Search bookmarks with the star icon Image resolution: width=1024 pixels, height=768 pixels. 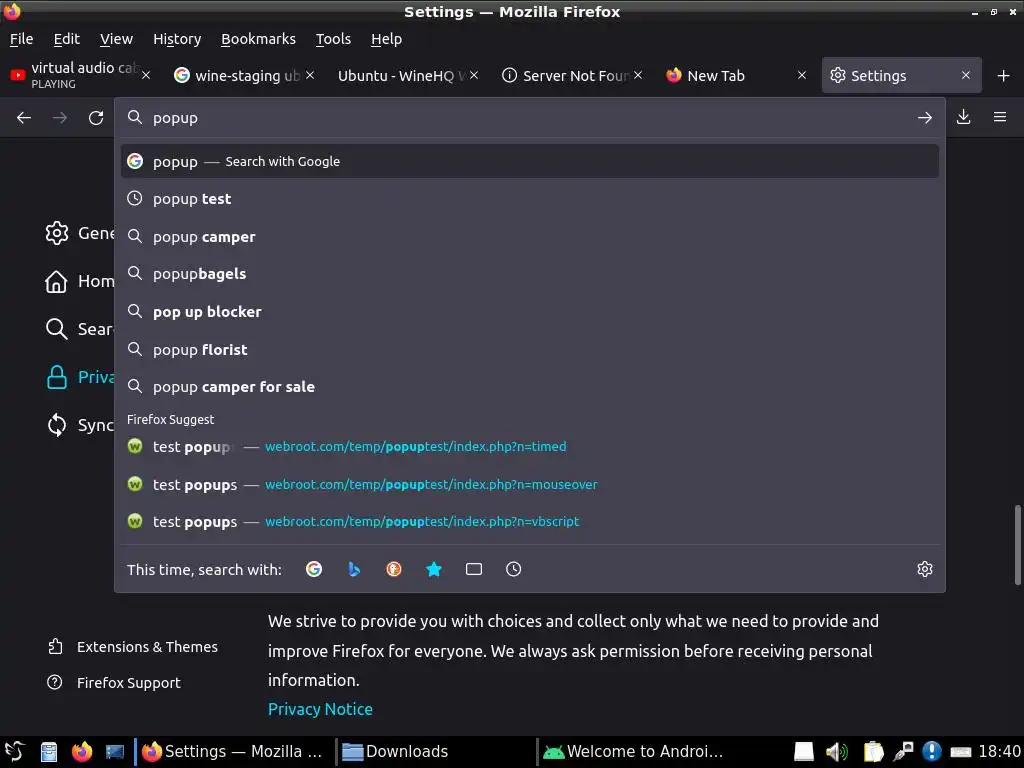pyautogui.click(x=434, y=569)
